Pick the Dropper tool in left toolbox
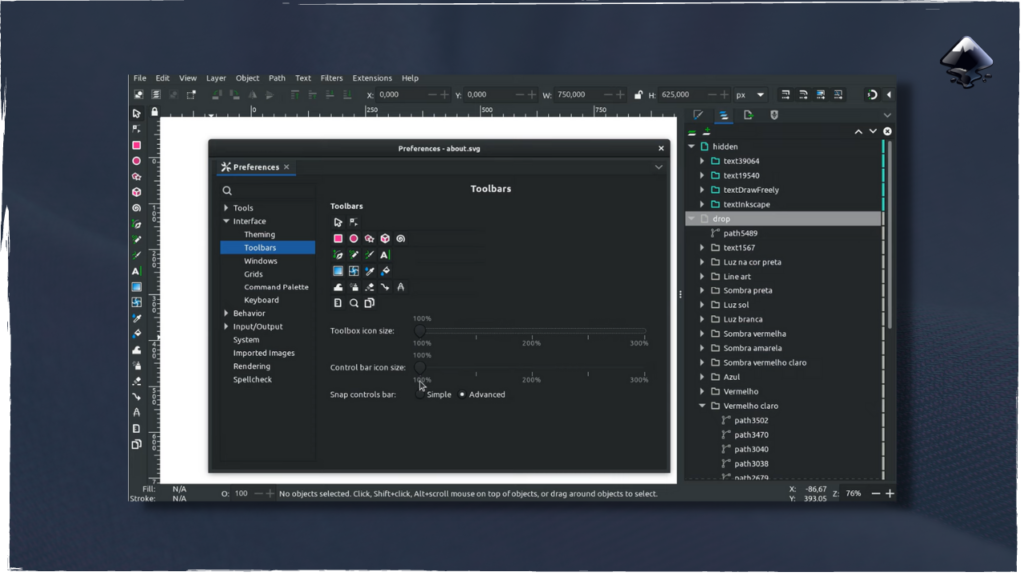This screenshot has height=576, width=1024. [136, 318]
